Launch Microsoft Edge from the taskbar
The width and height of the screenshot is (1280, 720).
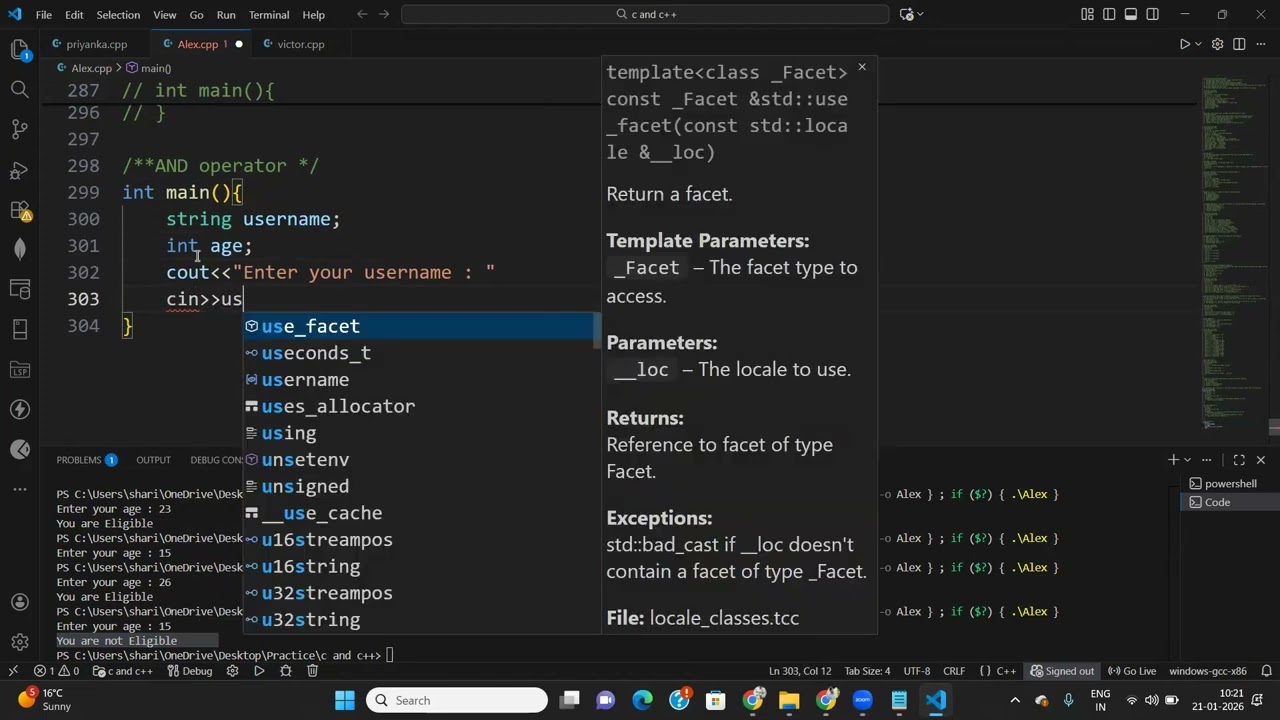tap(642, 700)
